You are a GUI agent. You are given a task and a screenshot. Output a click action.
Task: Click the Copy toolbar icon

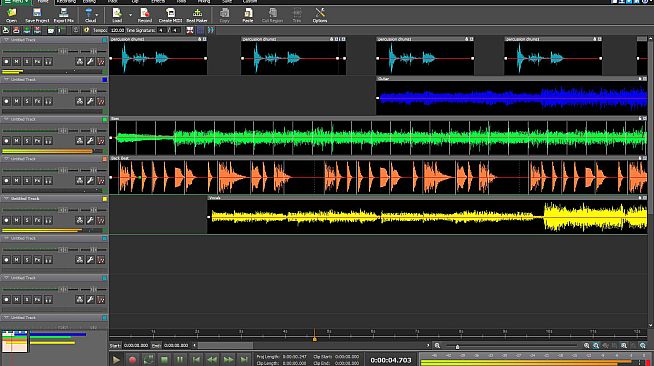[x=224, y=15]
